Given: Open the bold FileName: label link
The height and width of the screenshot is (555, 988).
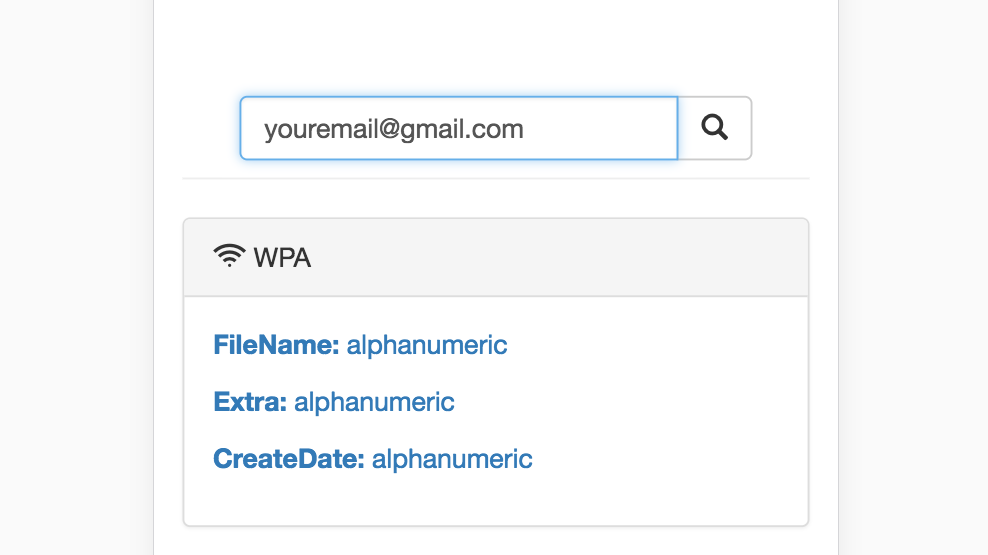Looking at the screenshot, I should point(276,345).
